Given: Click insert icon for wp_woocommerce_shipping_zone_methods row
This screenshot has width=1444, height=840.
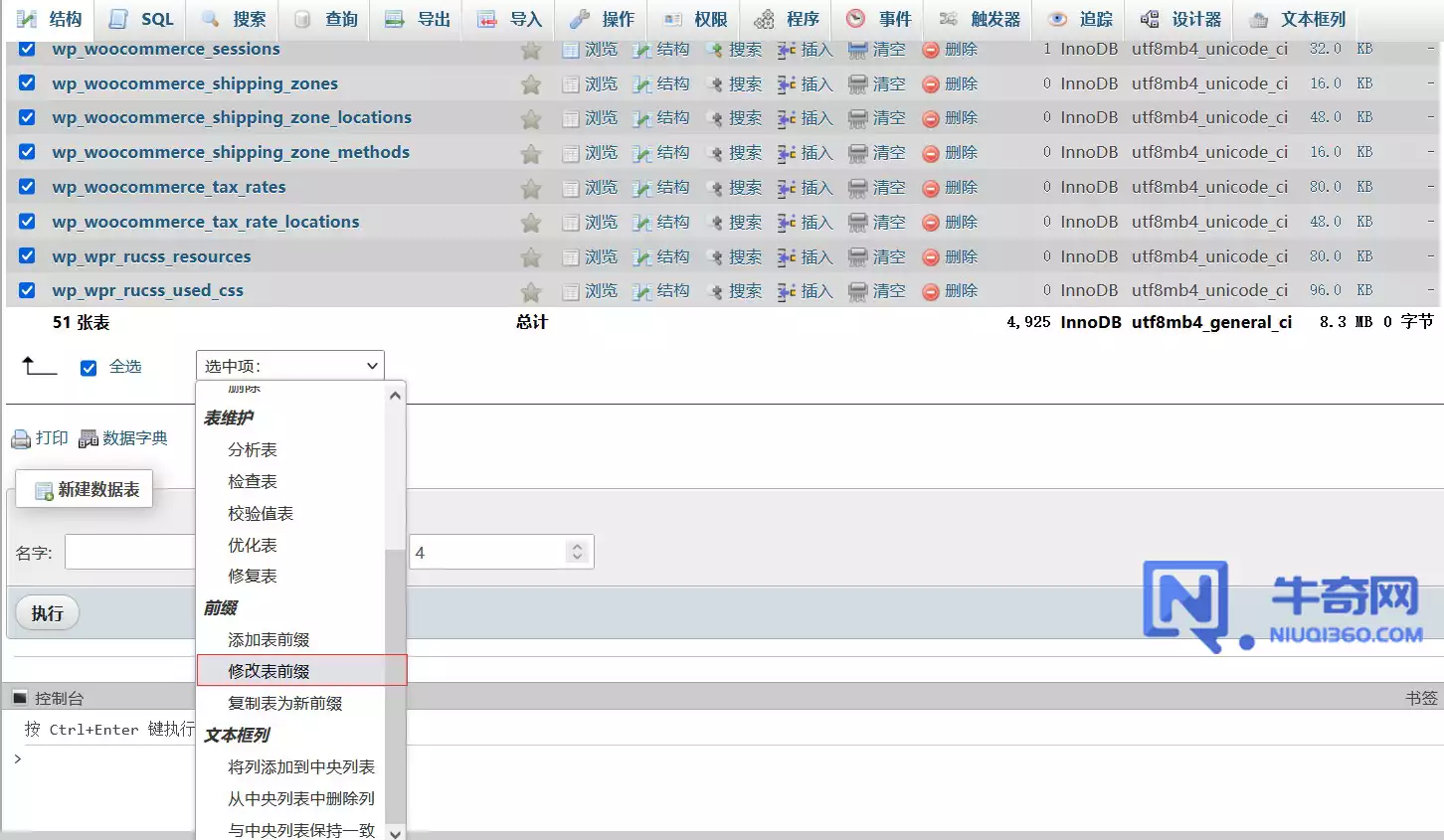Looking at the screenshot, I should tap(787, 153).
